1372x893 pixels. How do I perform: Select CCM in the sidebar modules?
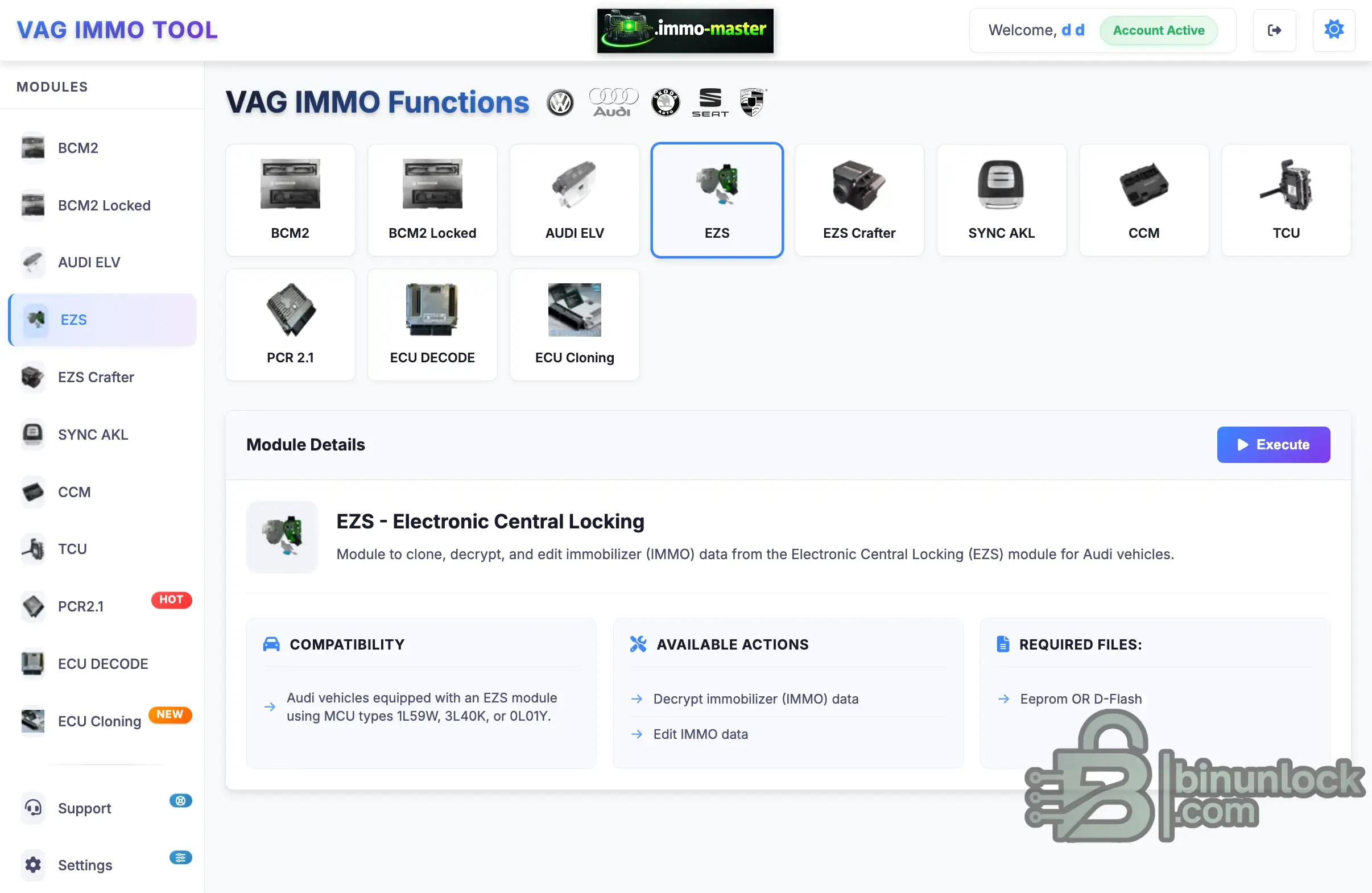74,492
